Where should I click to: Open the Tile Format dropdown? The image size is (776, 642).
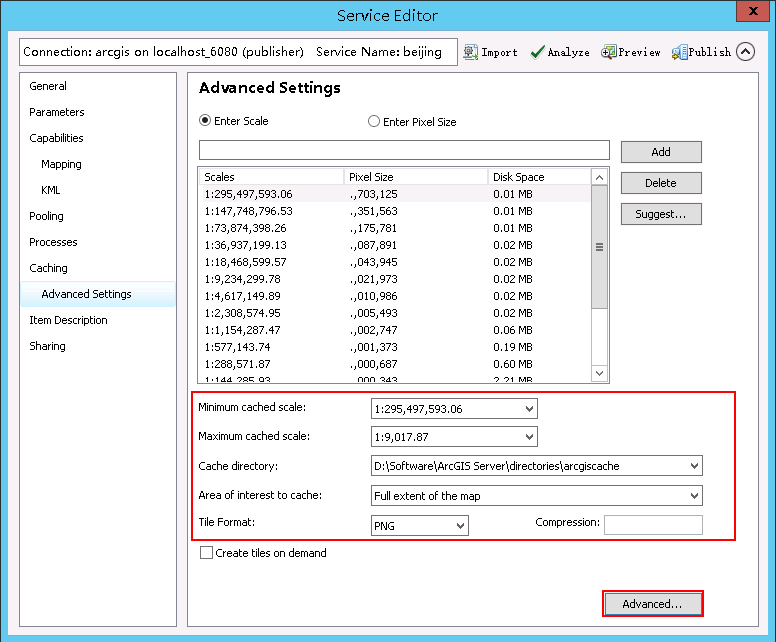click(460, 525)
